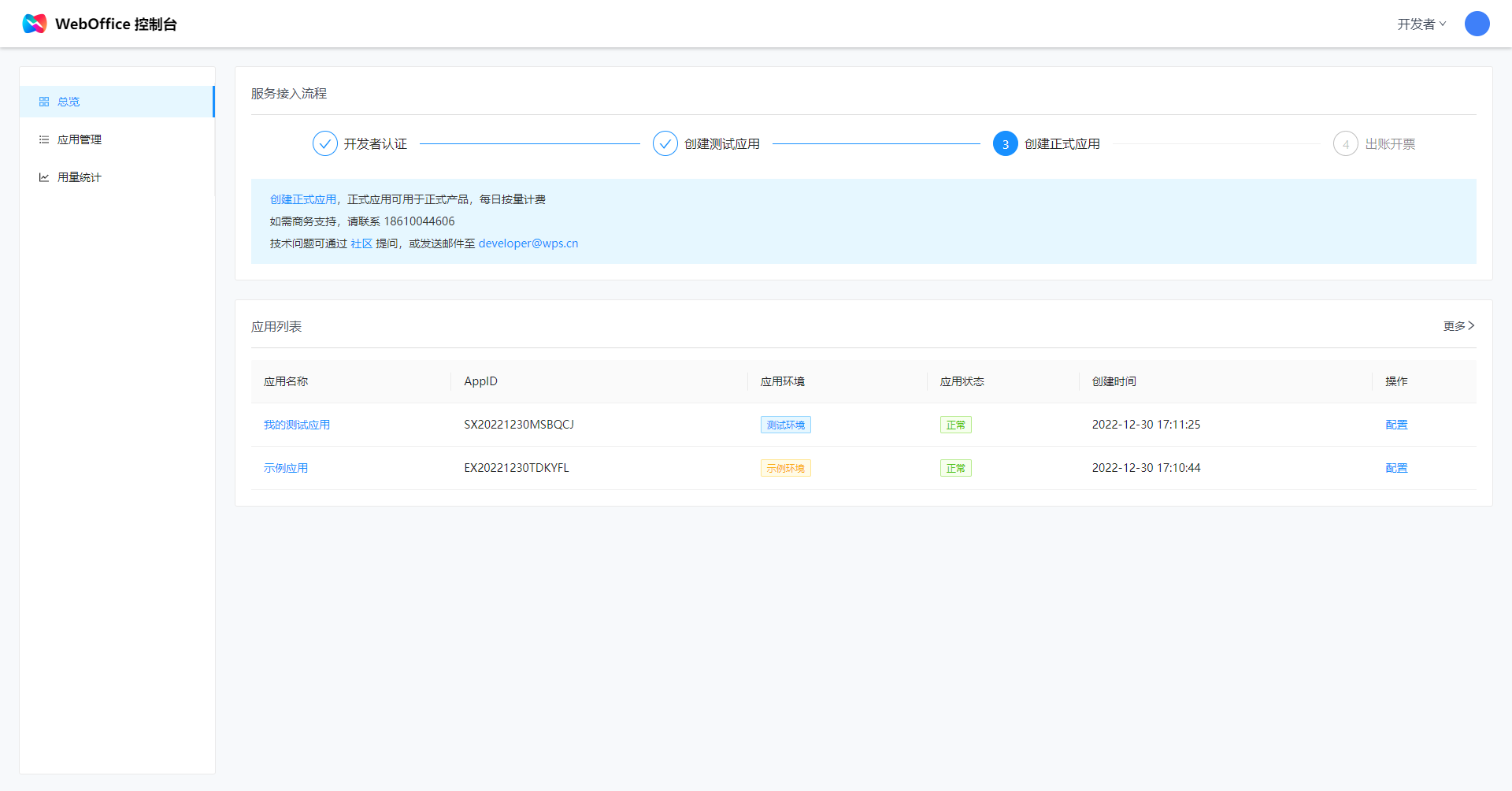Image resolution: width=1512 pixels, height=791 pixels.
Task: Open 用量统计 menu item
Action: (x=117, y=177)
